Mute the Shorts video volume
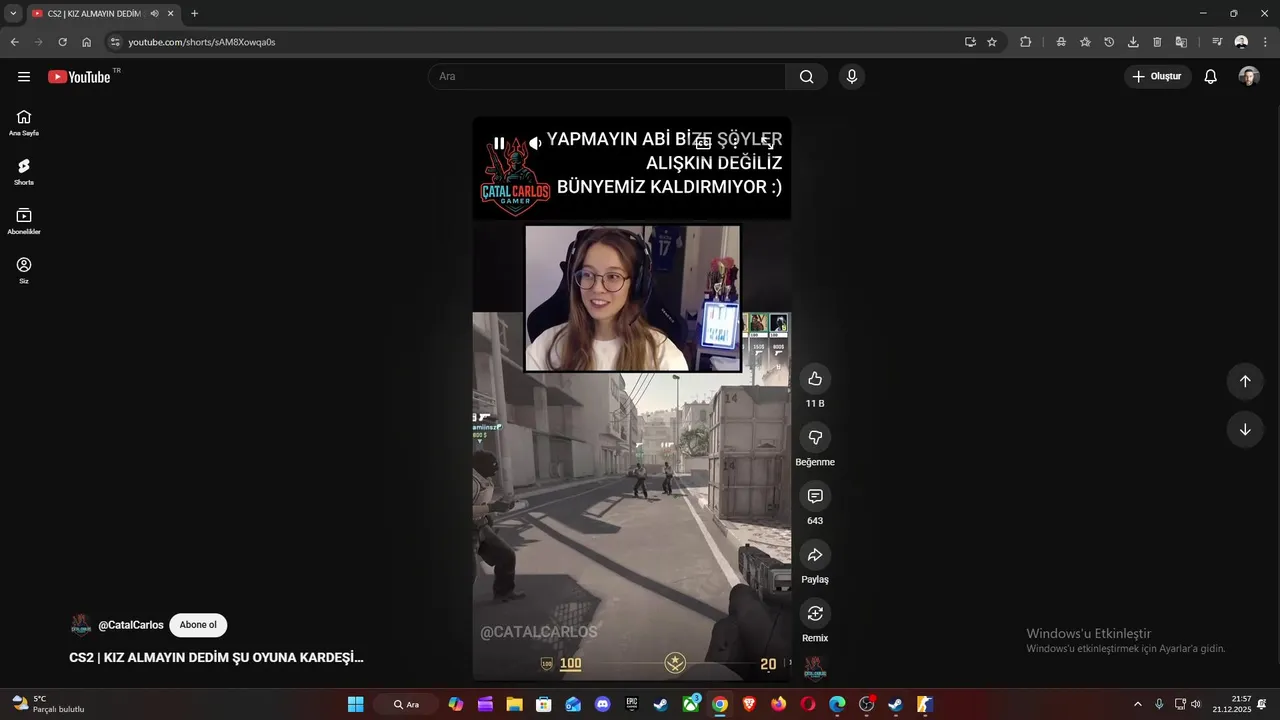The image size is (1280, 720). click(x=535, y=143)
